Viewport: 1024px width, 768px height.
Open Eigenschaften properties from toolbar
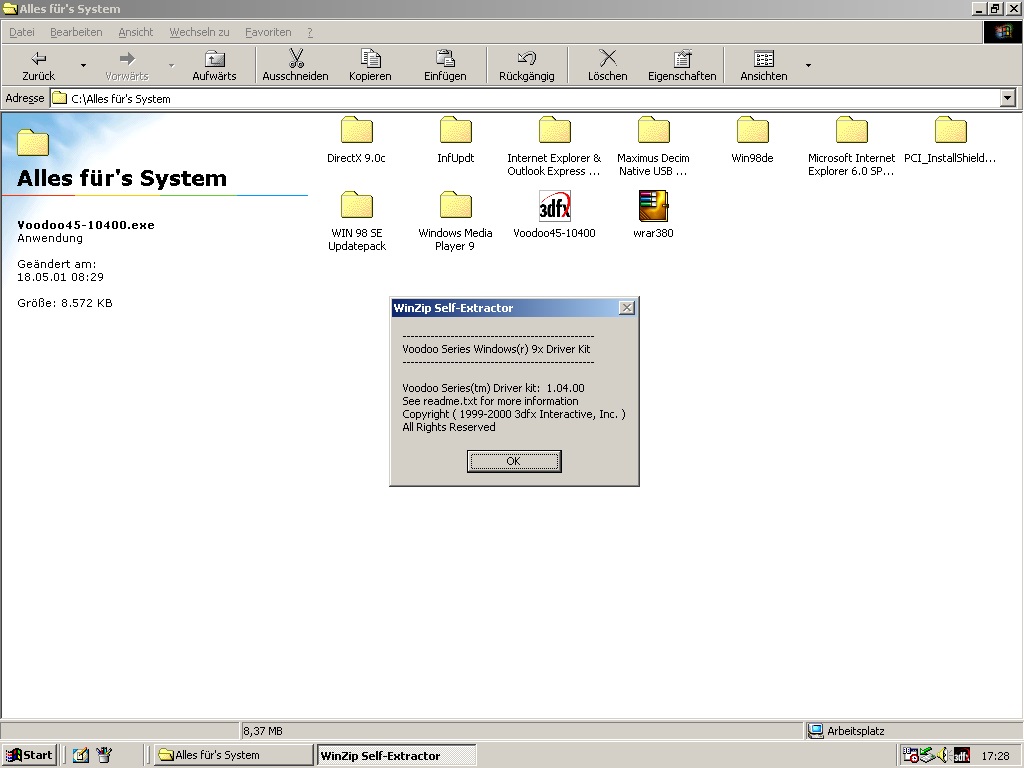click(x=682, y=59)
